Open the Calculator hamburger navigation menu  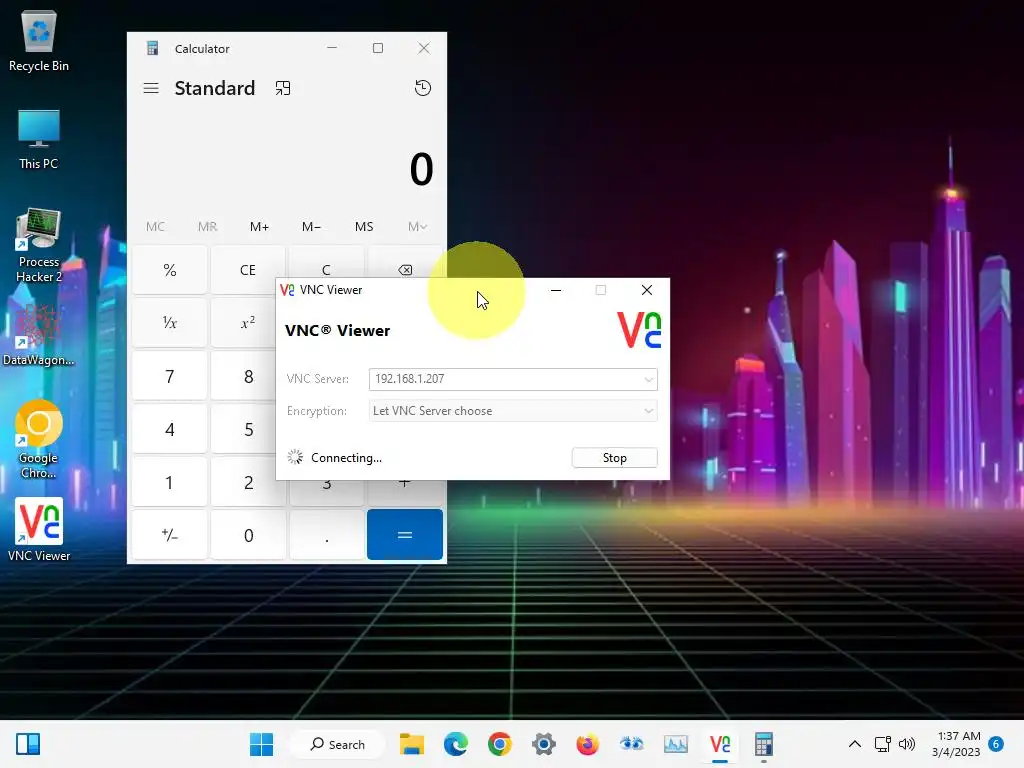[151, 88]
